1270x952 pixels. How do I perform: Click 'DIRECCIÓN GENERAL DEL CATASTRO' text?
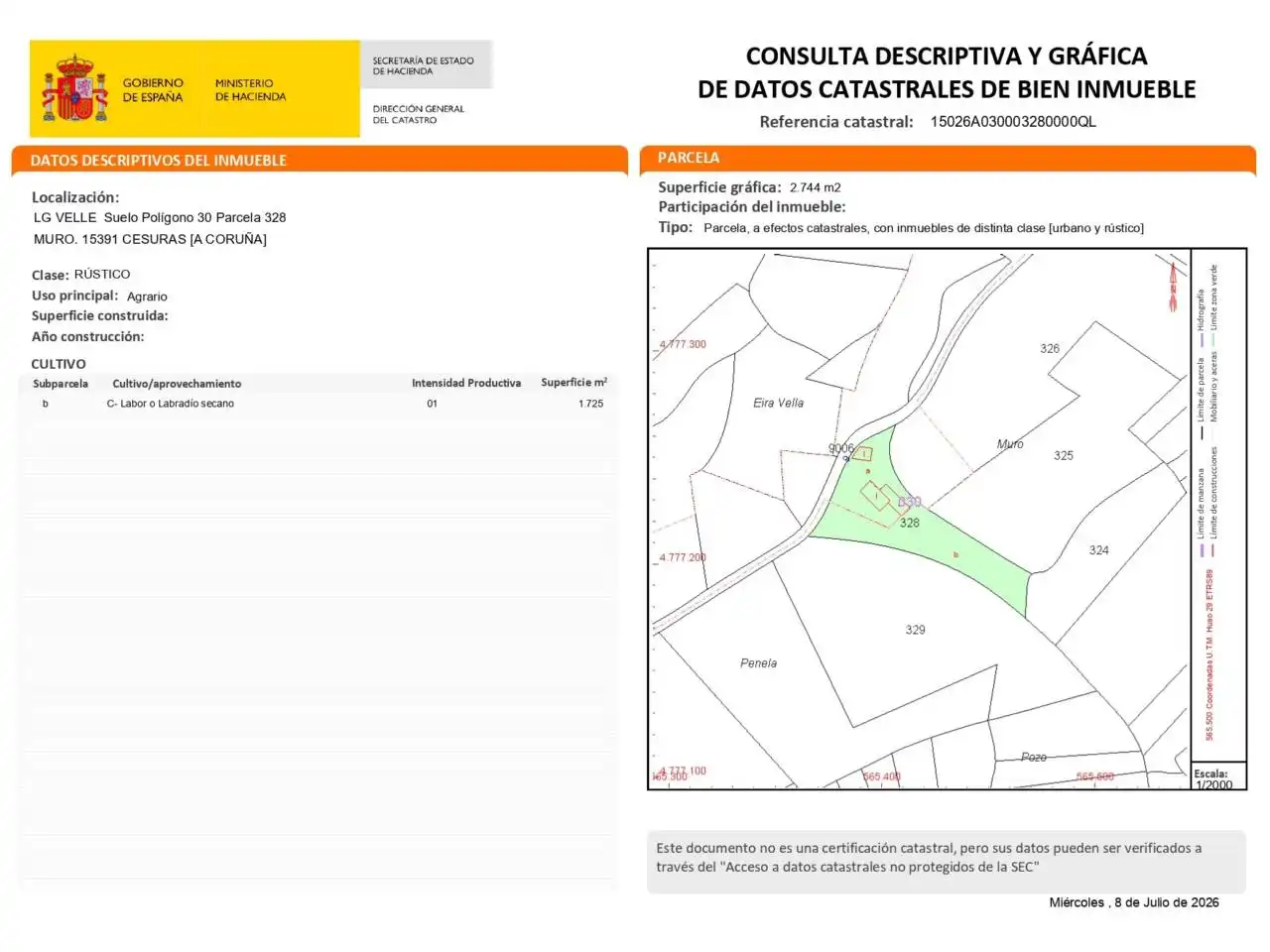pos(418,114)
